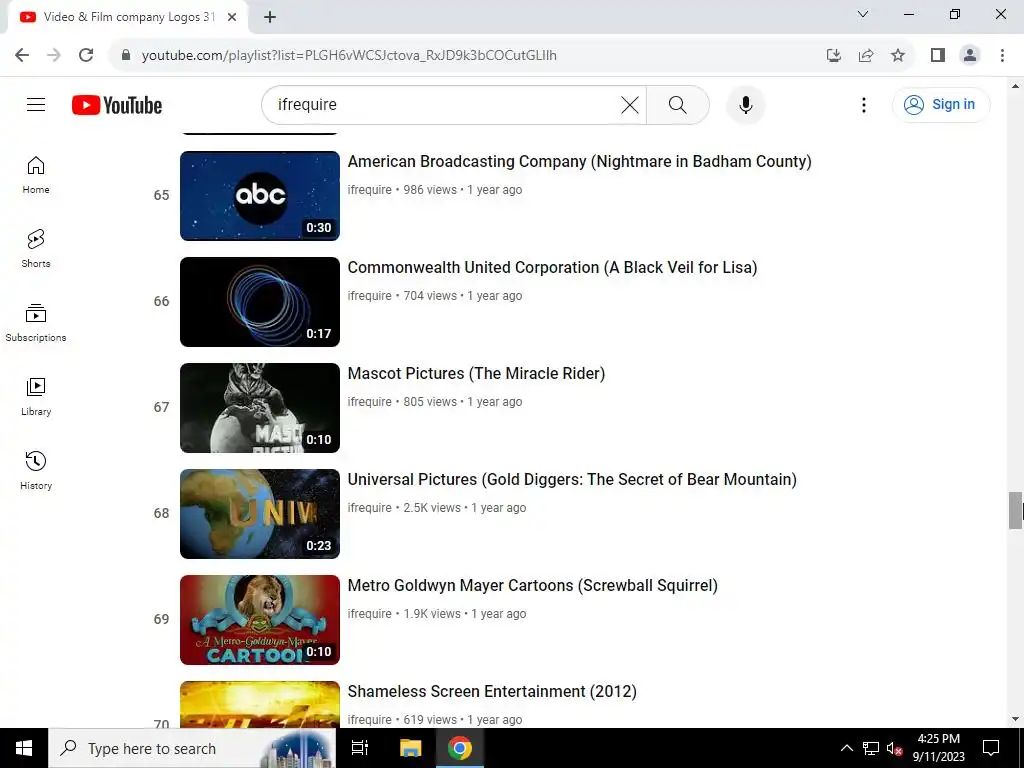Click the page scrollbar thumb

(1016, 510)
